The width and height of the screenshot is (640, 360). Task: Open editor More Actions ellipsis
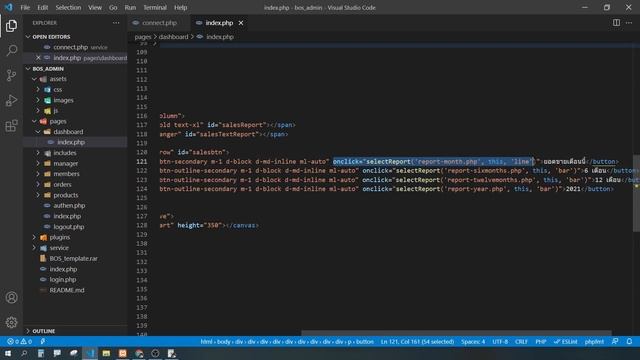pyautogui.click(x=629, y=23)
